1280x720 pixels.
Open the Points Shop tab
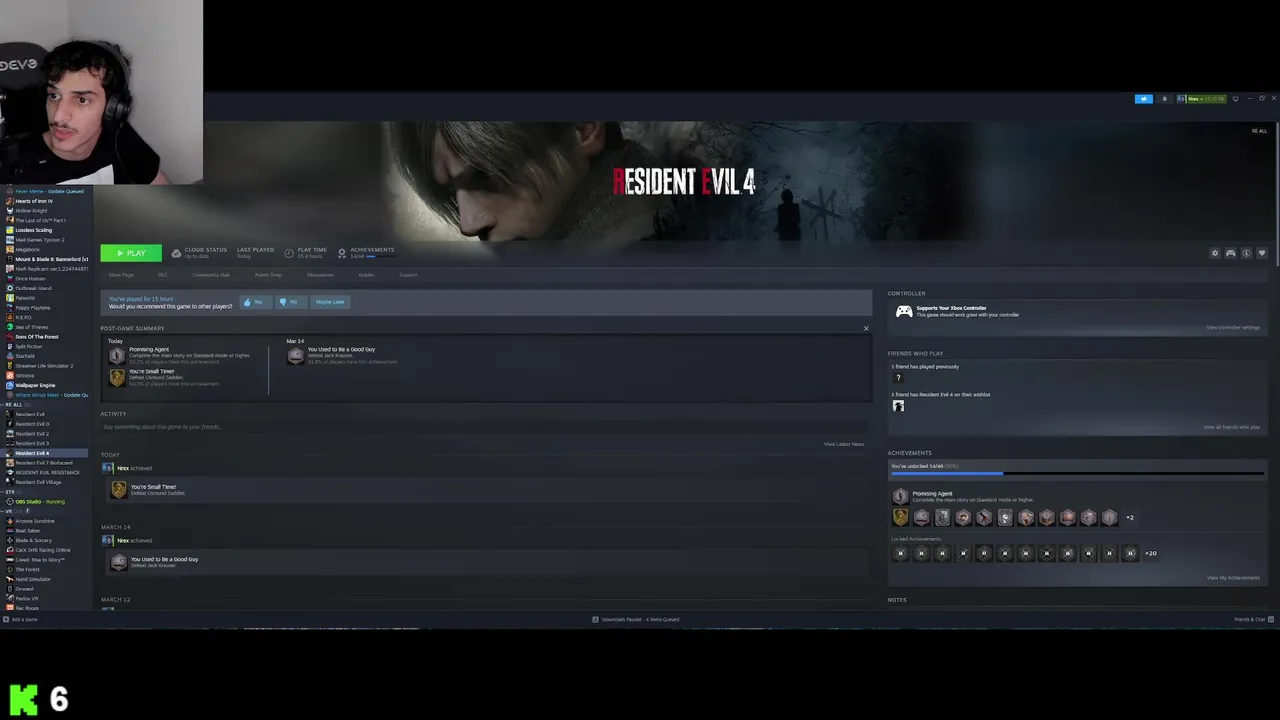pyautogui.click(x=268, y=275)
